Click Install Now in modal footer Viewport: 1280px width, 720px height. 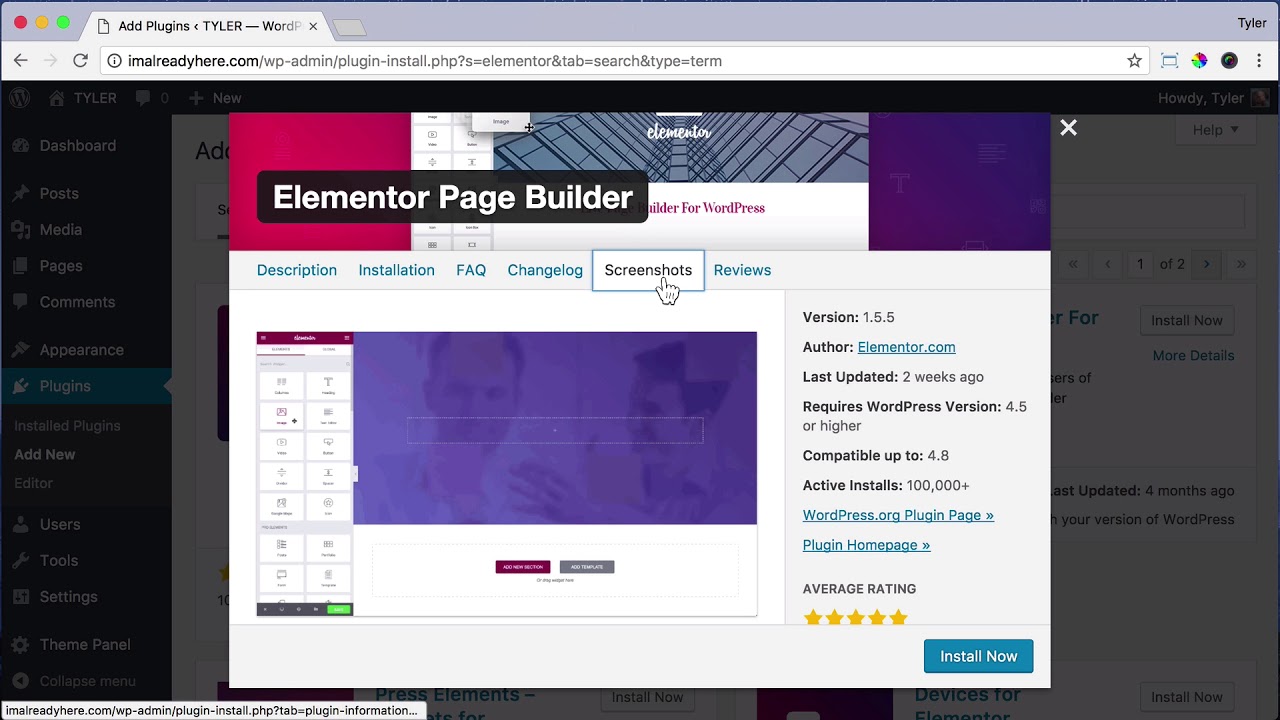(x=978, y=656)
